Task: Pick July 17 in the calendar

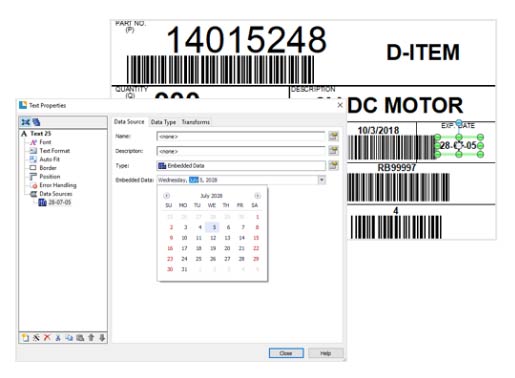Action: click(x=184, y=248)
